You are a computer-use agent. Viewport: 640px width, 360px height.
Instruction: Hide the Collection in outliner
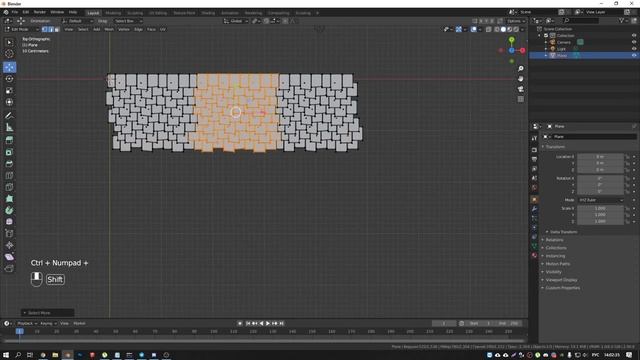[x=634, y=36]
